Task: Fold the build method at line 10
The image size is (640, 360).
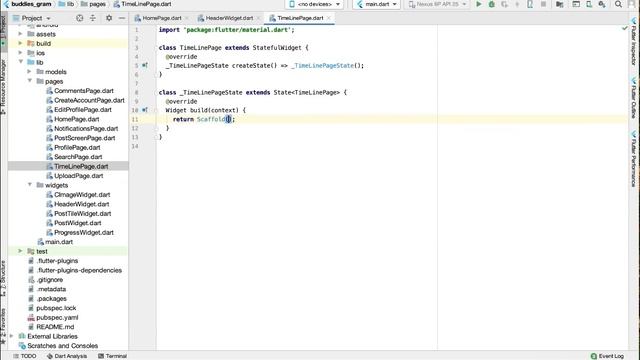Action: 156,110
